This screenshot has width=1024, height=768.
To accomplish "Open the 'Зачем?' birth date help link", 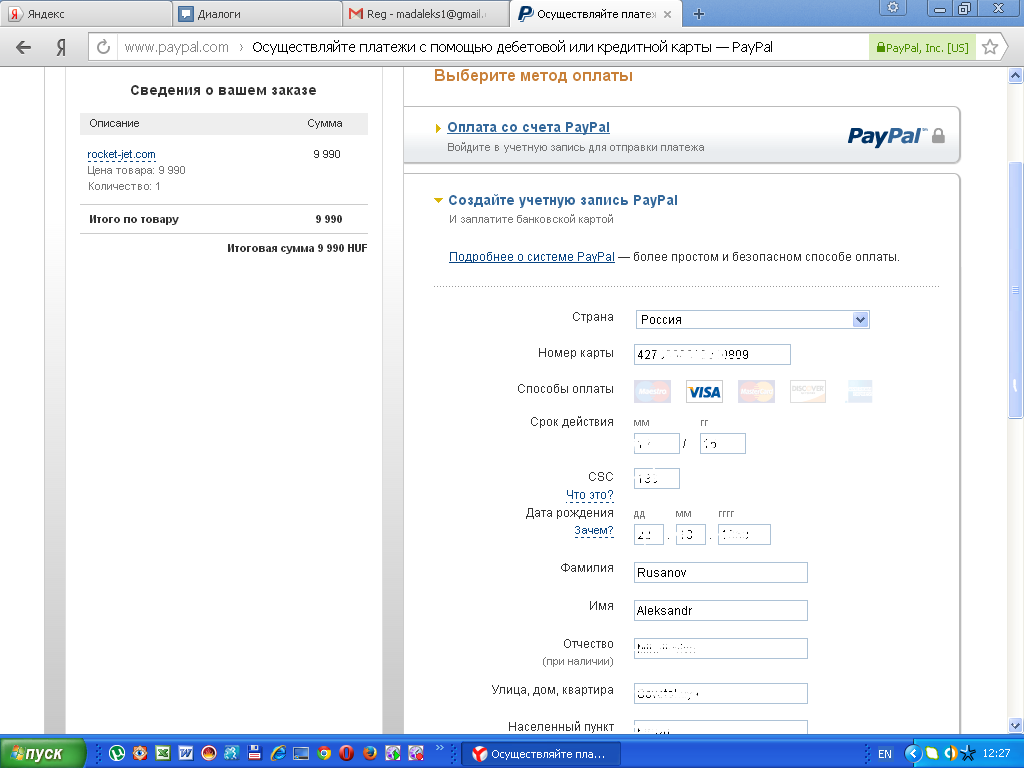I will point(594,530).
